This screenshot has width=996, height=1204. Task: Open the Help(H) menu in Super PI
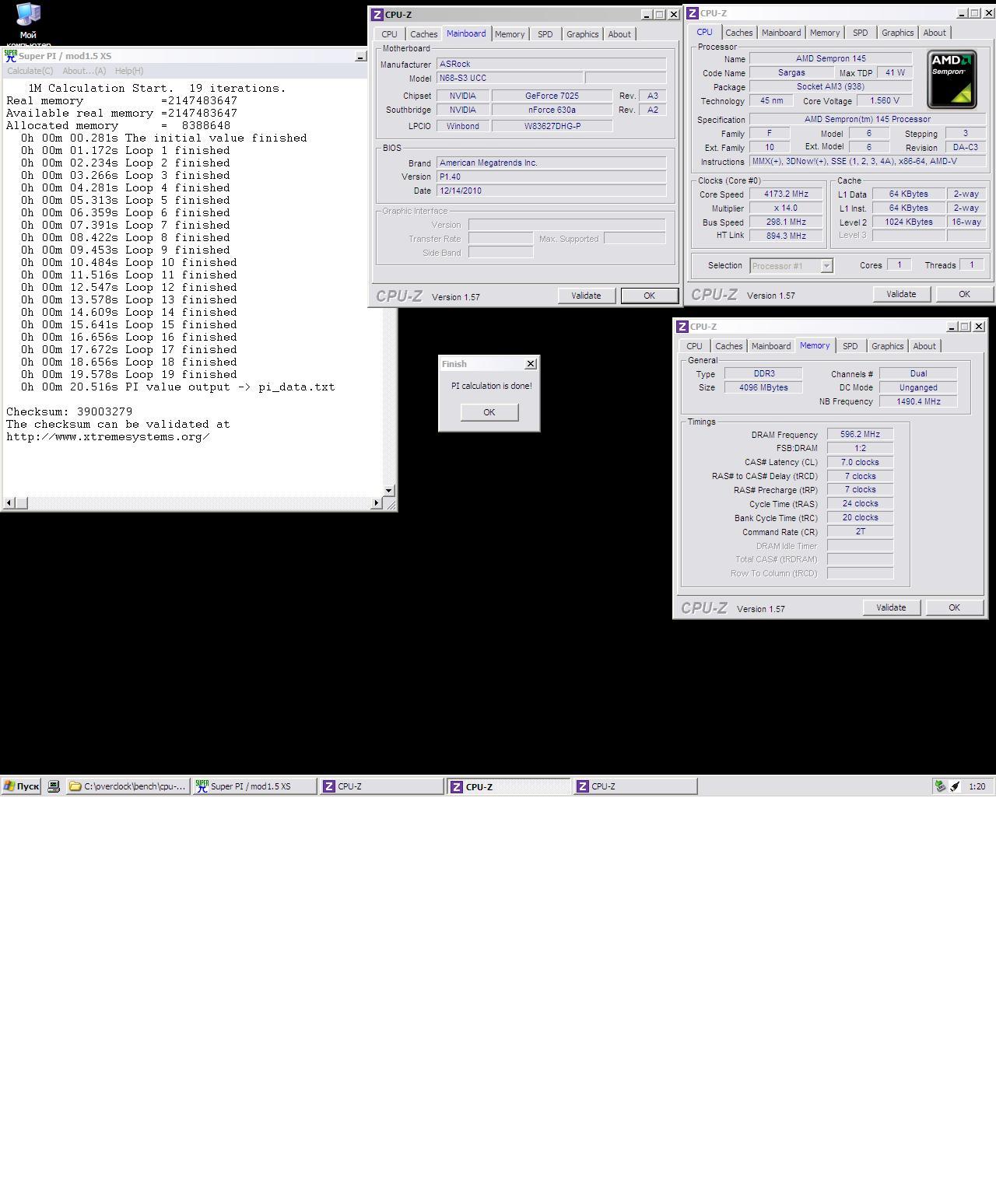click(129, 71)
